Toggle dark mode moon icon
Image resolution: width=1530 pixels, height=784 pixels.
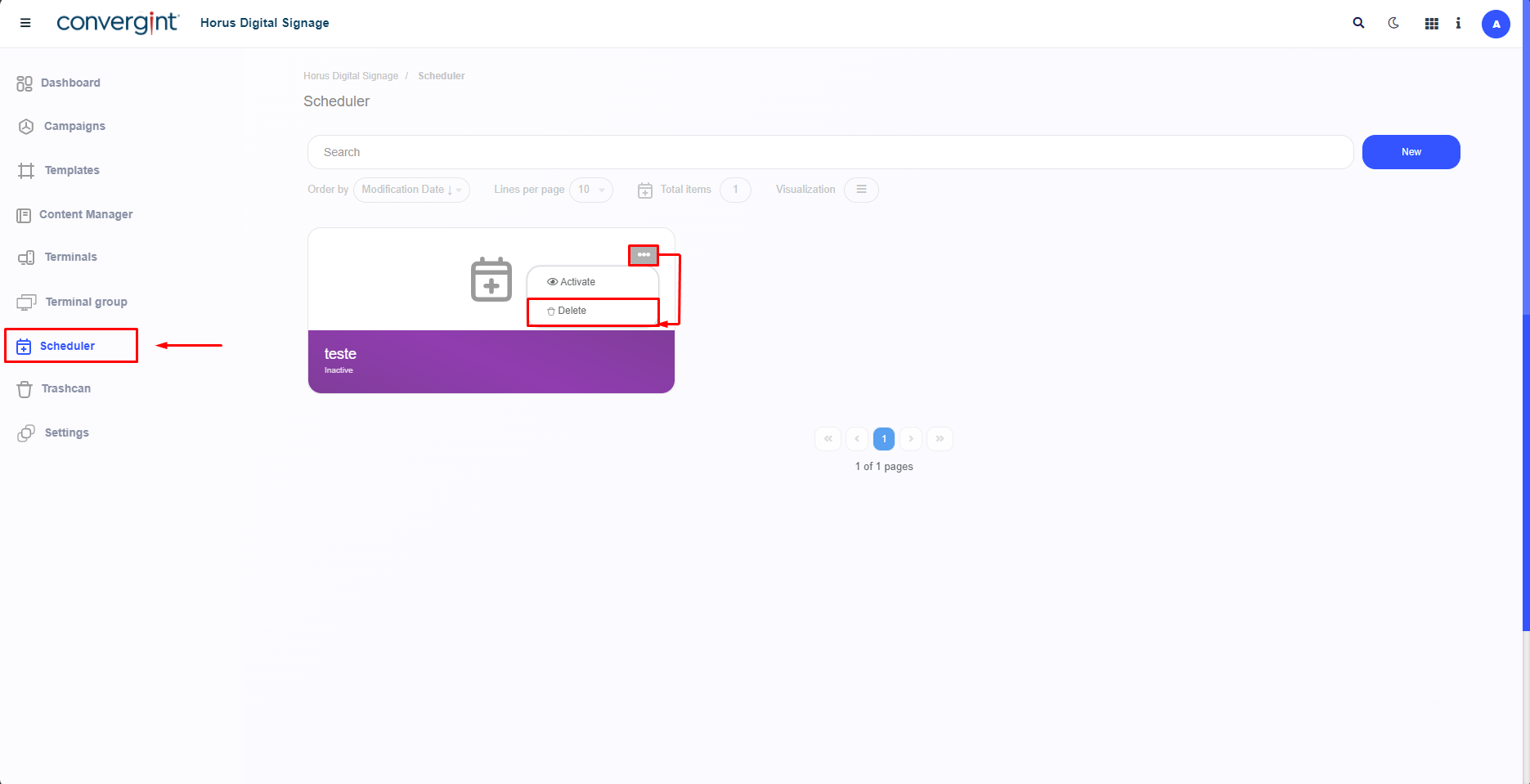click(1393, 23)
